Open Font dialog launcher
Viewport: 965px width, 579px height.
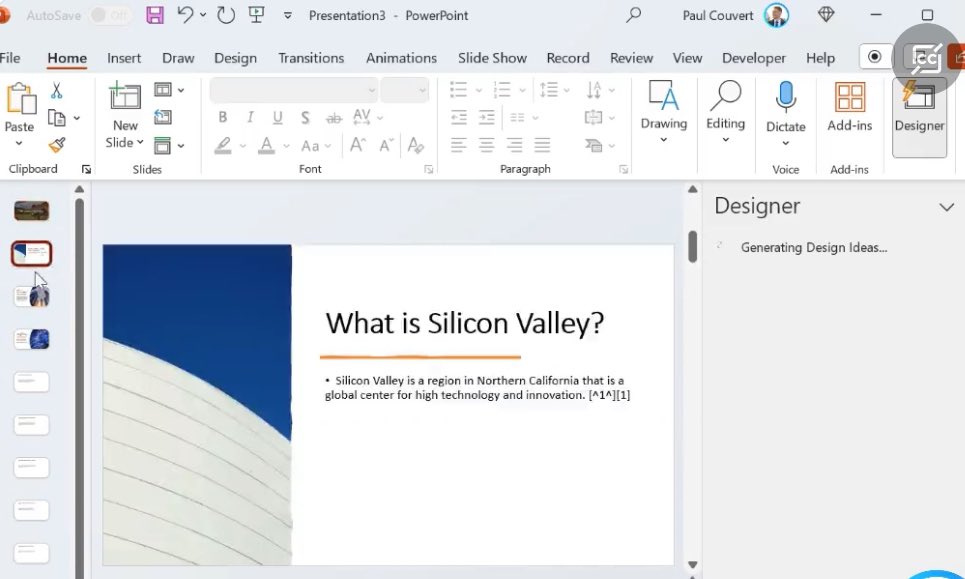coord(428,169)
